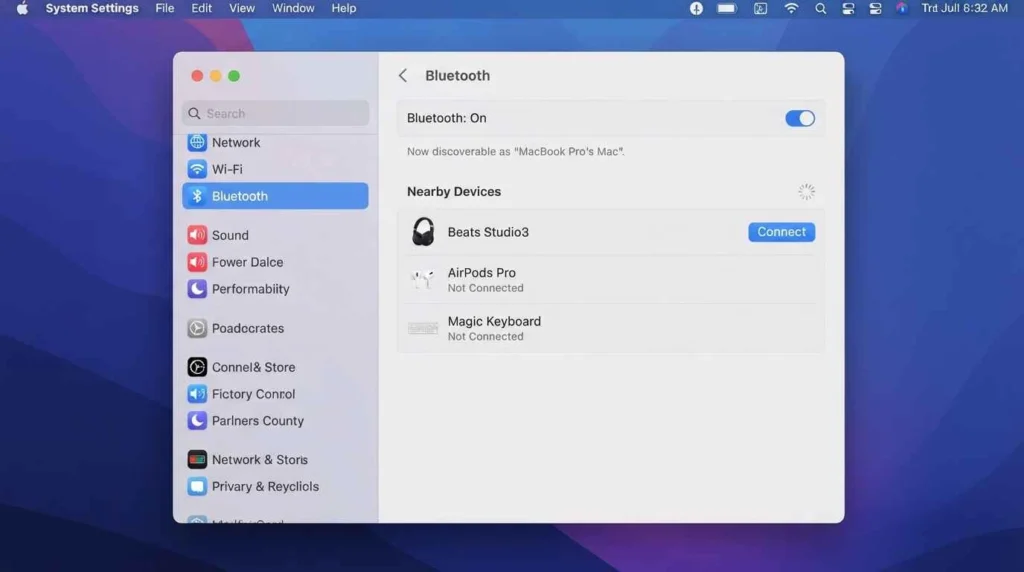
Task: Click the Nearby Devices loading spinner
Action: 807,191
